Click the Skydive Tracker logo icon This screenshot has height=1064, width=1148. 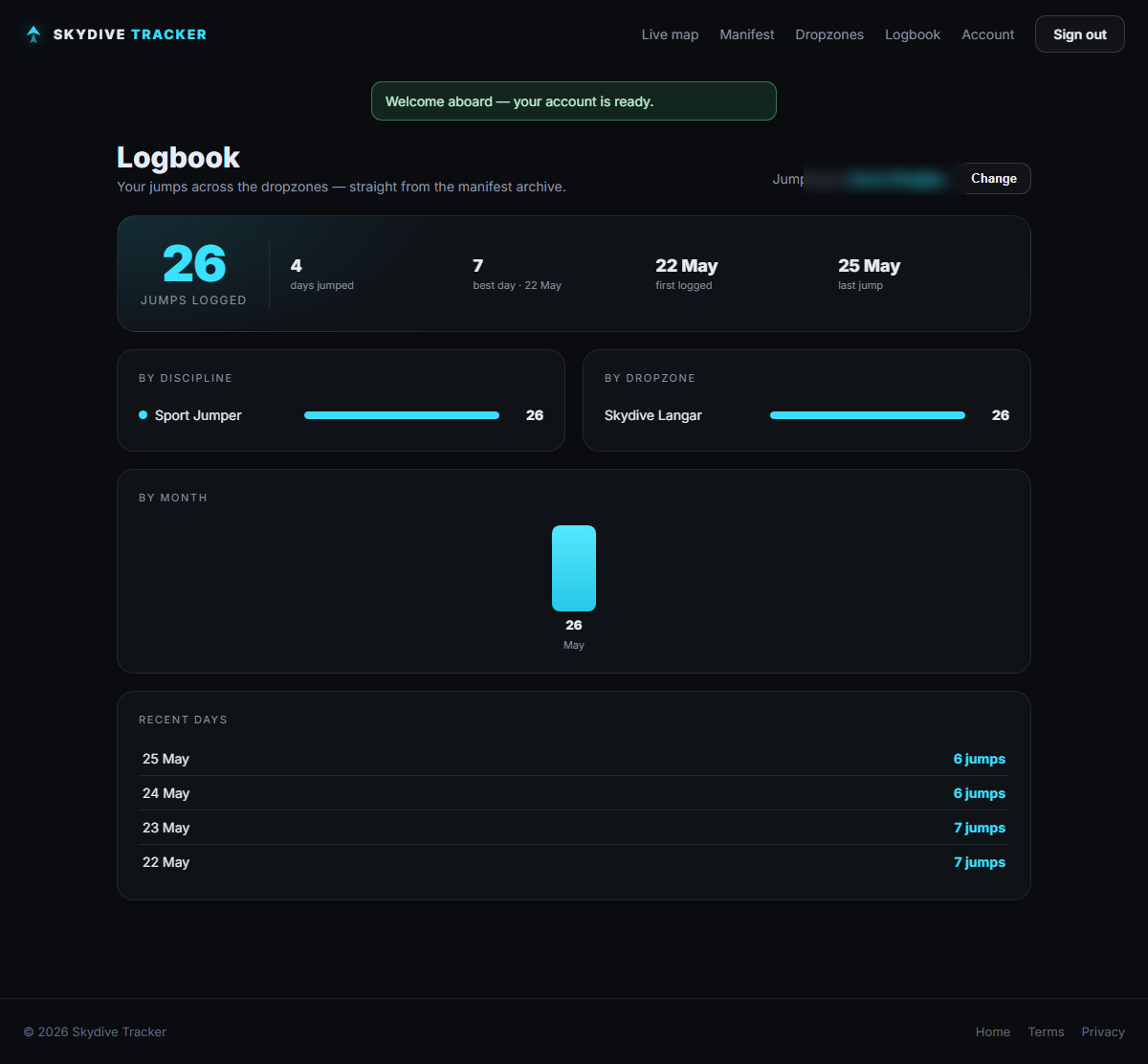pyautogui.click(x=33, y=34)
